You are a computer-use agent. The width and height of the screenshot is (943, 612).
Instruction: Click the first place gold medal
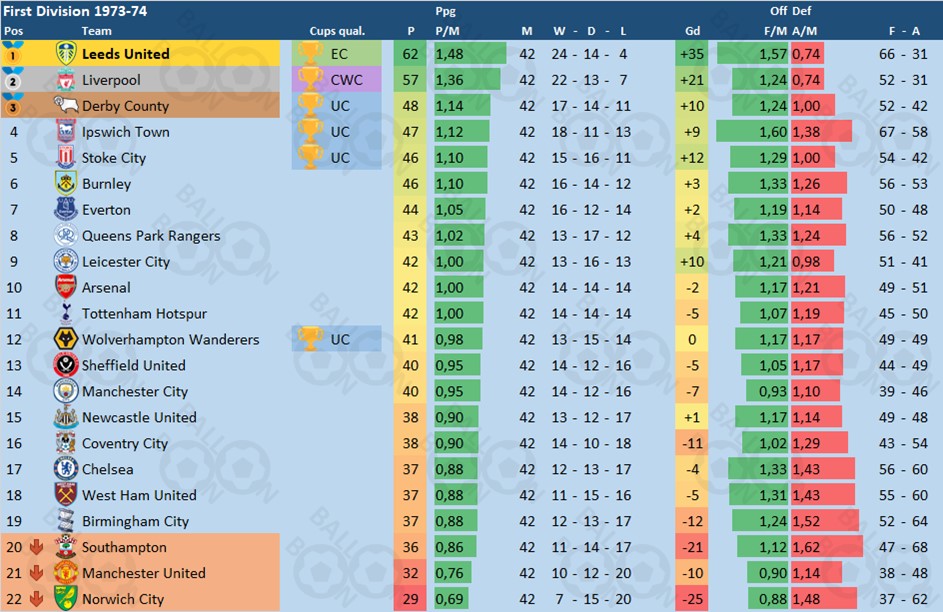pos(13,53)
